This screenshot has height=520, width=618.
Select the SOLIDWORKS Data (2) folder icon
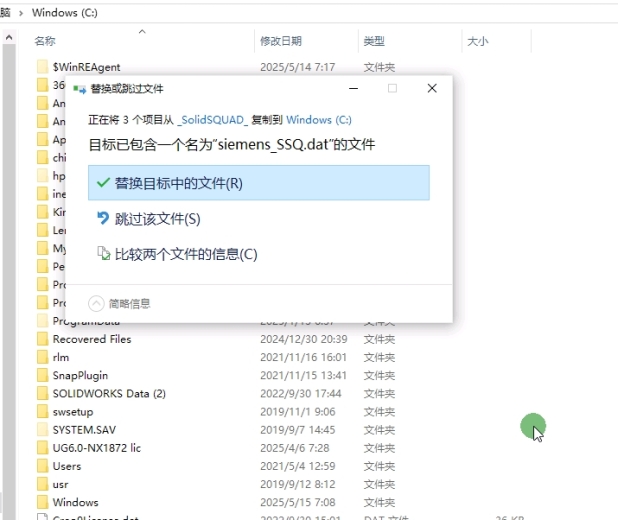point(42,393)
